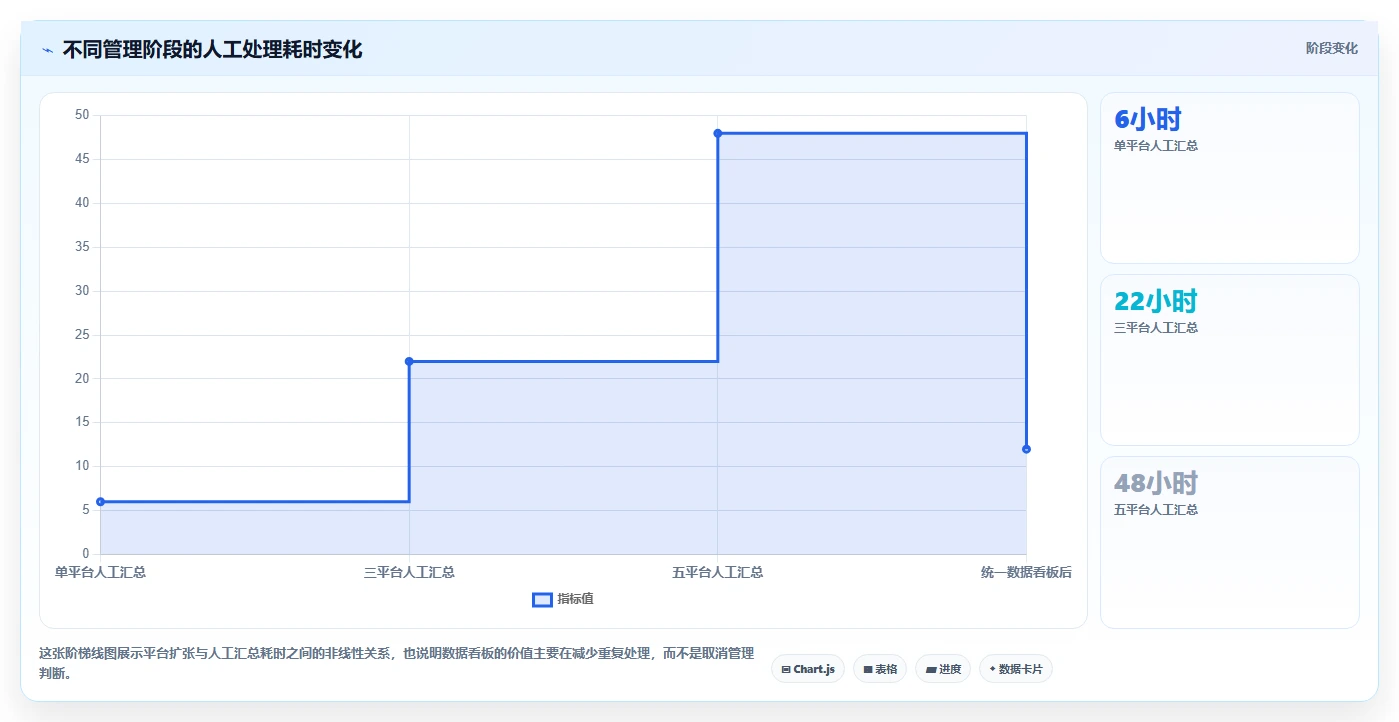The image size is (1399, 722).
Task: Click the x-axis label 五平台人工汇总
Action: [718, 572]
